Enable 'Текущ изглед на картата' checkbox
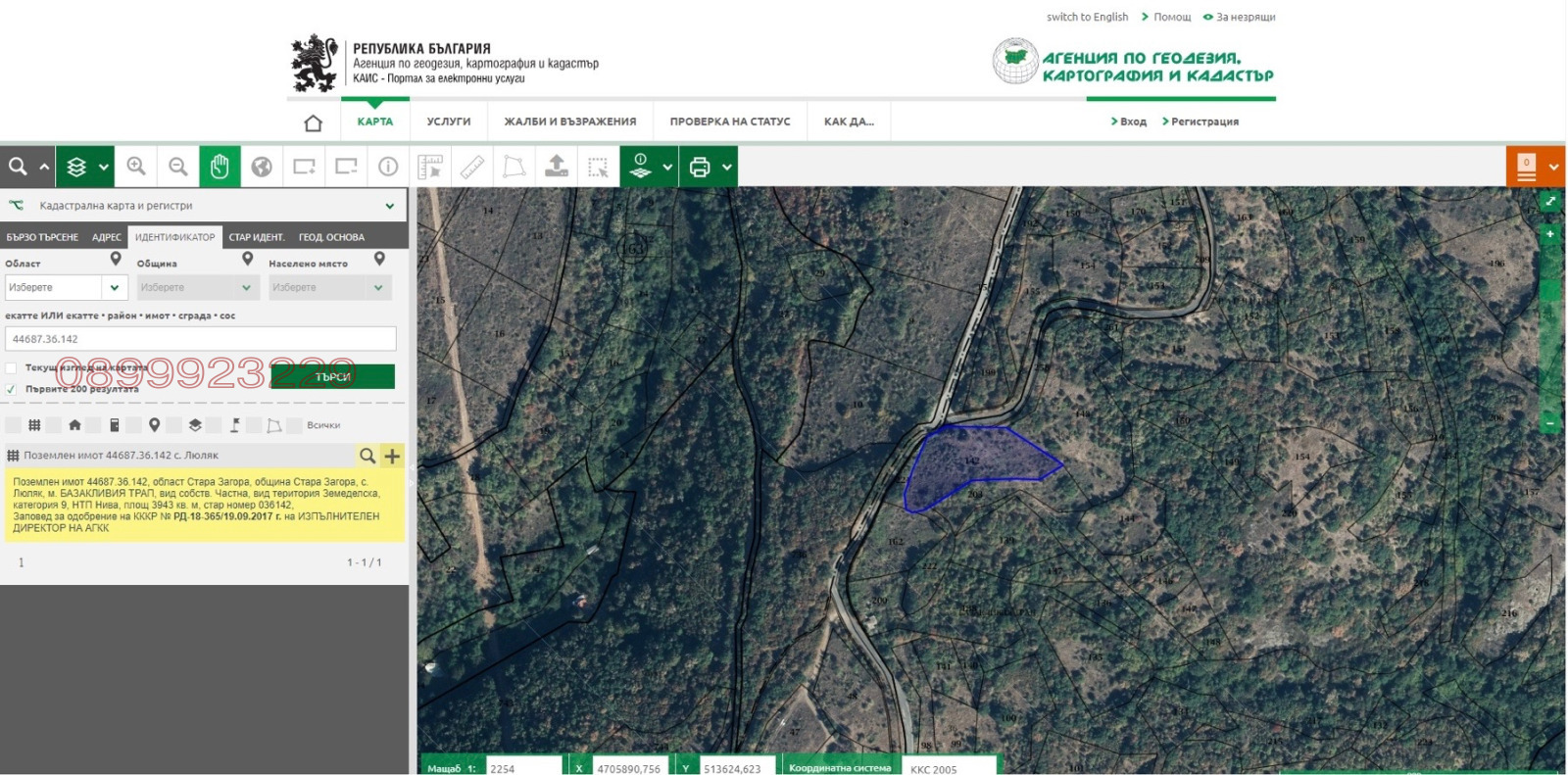This screenshot has width=1568, height=775. (12, 367)
